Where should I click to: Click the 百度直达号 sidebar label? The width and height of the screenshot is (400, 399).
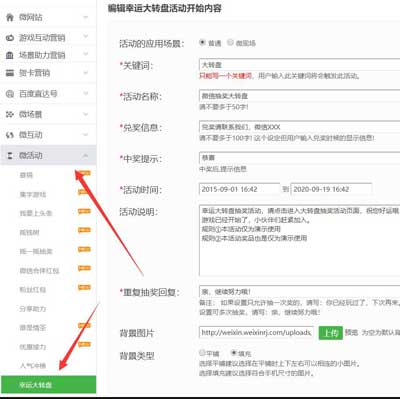pos(38,94)
